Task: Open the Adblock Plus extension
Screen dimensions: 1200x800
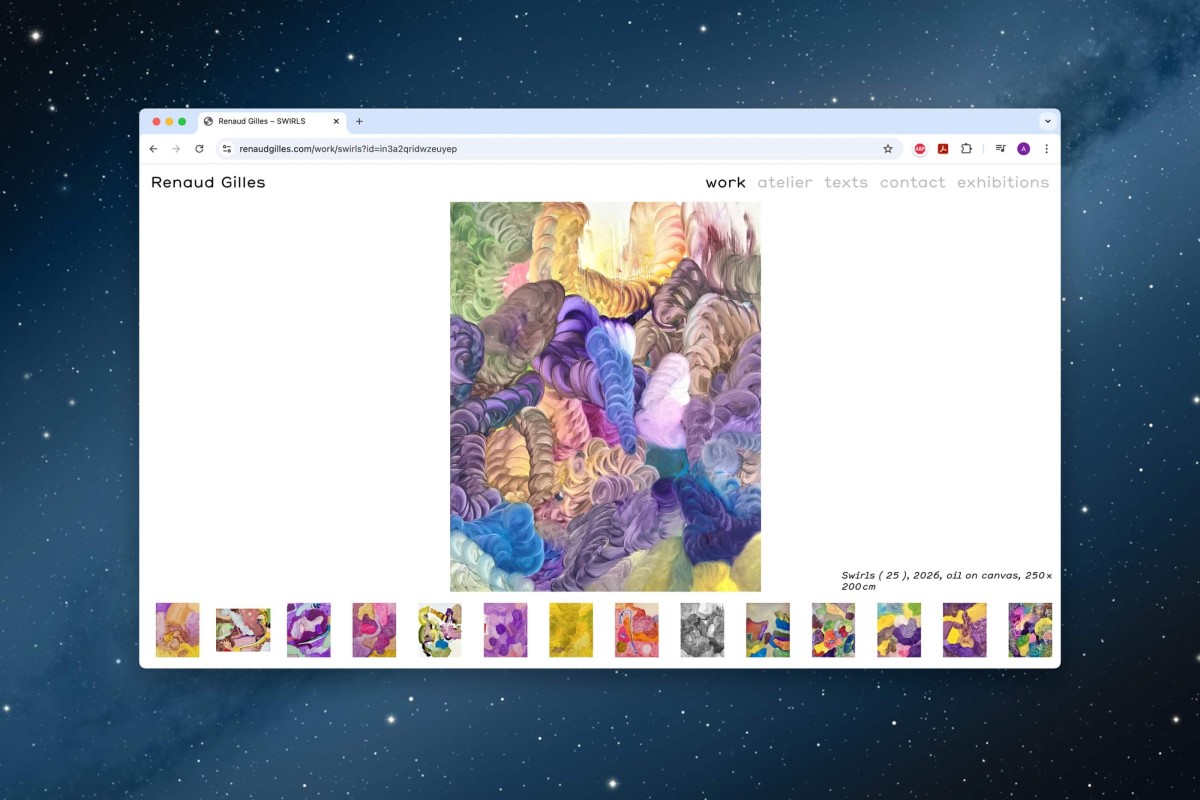Action: [x=920, y=149]
